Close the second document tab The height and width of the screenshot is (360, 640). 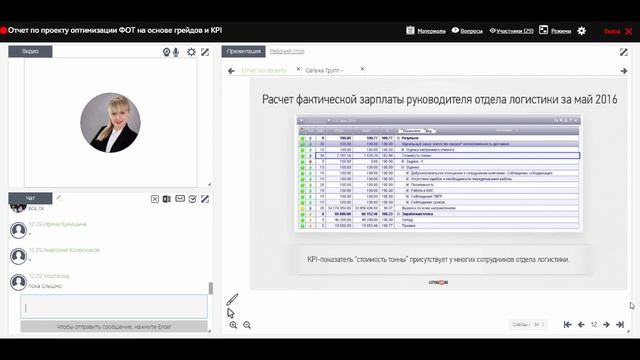(362, 69)
